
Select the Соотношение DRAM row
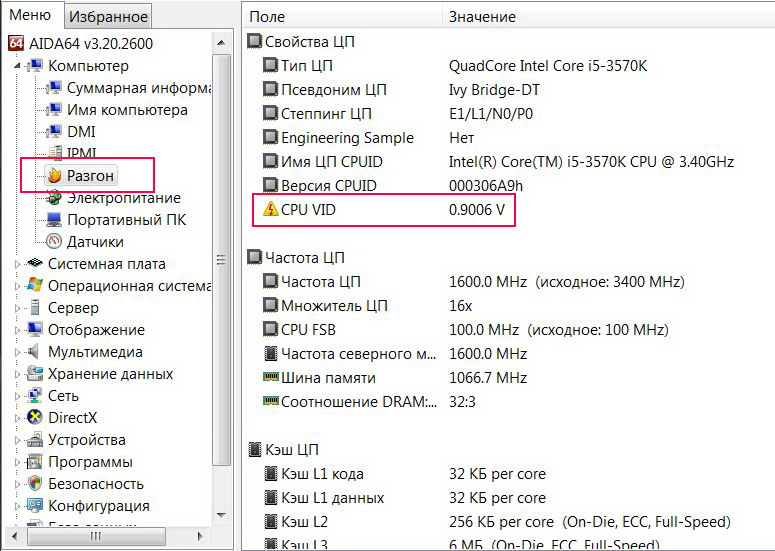tap(509, 401)
